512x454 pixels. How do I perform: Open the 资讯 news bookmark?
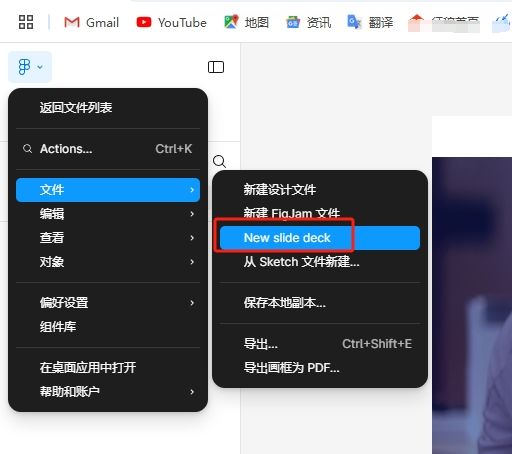click(308, 22)
